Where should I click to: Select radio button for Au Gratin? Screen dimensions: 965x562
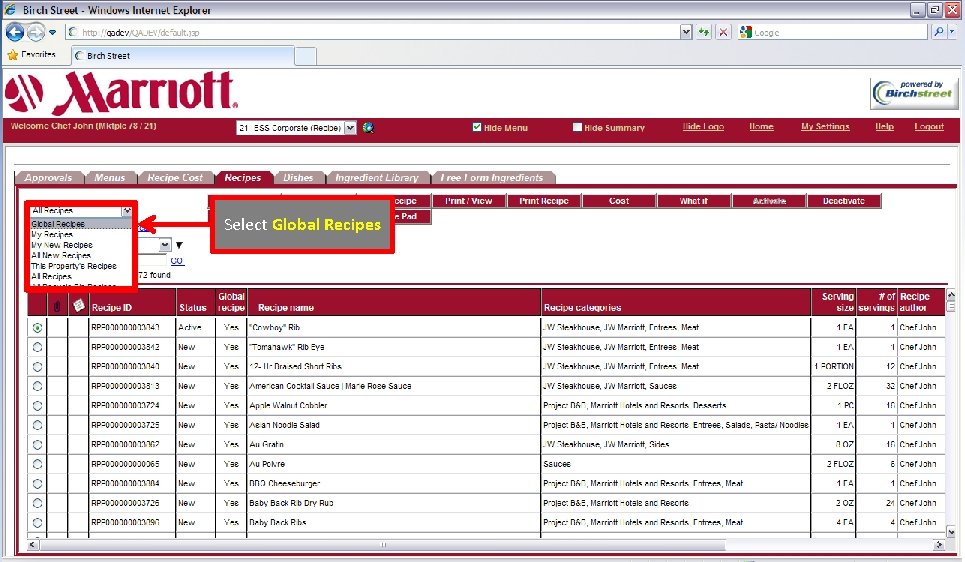click(38, 444)
